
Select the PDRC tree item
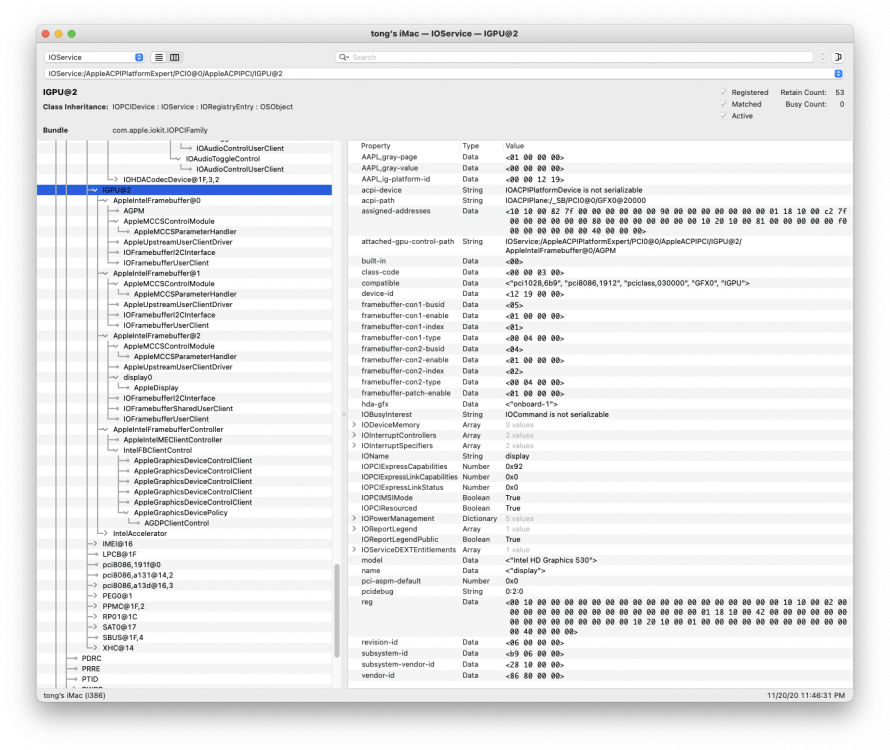[91, 659]
